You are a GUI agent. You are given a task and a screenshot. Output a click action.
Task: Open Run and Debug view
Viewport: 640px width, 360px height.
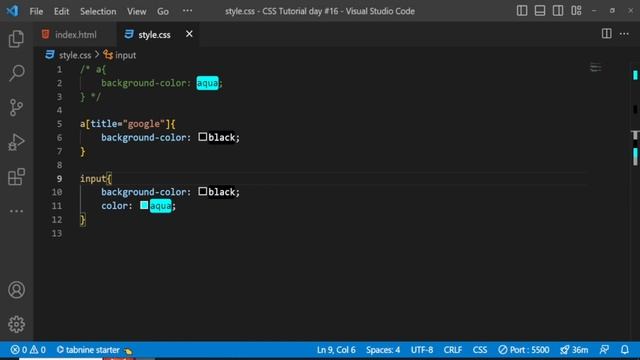16,142
